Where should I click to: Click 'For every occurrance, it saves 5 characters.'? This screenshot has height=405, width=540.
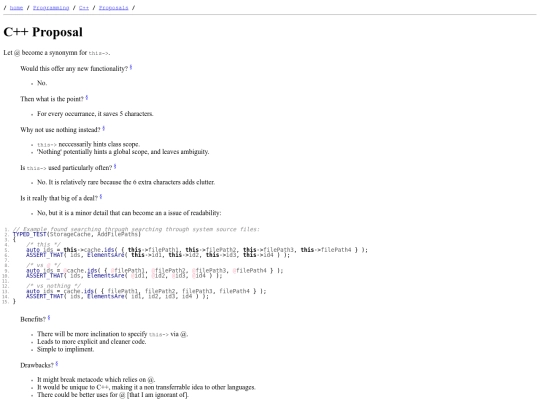coord(95,114)
